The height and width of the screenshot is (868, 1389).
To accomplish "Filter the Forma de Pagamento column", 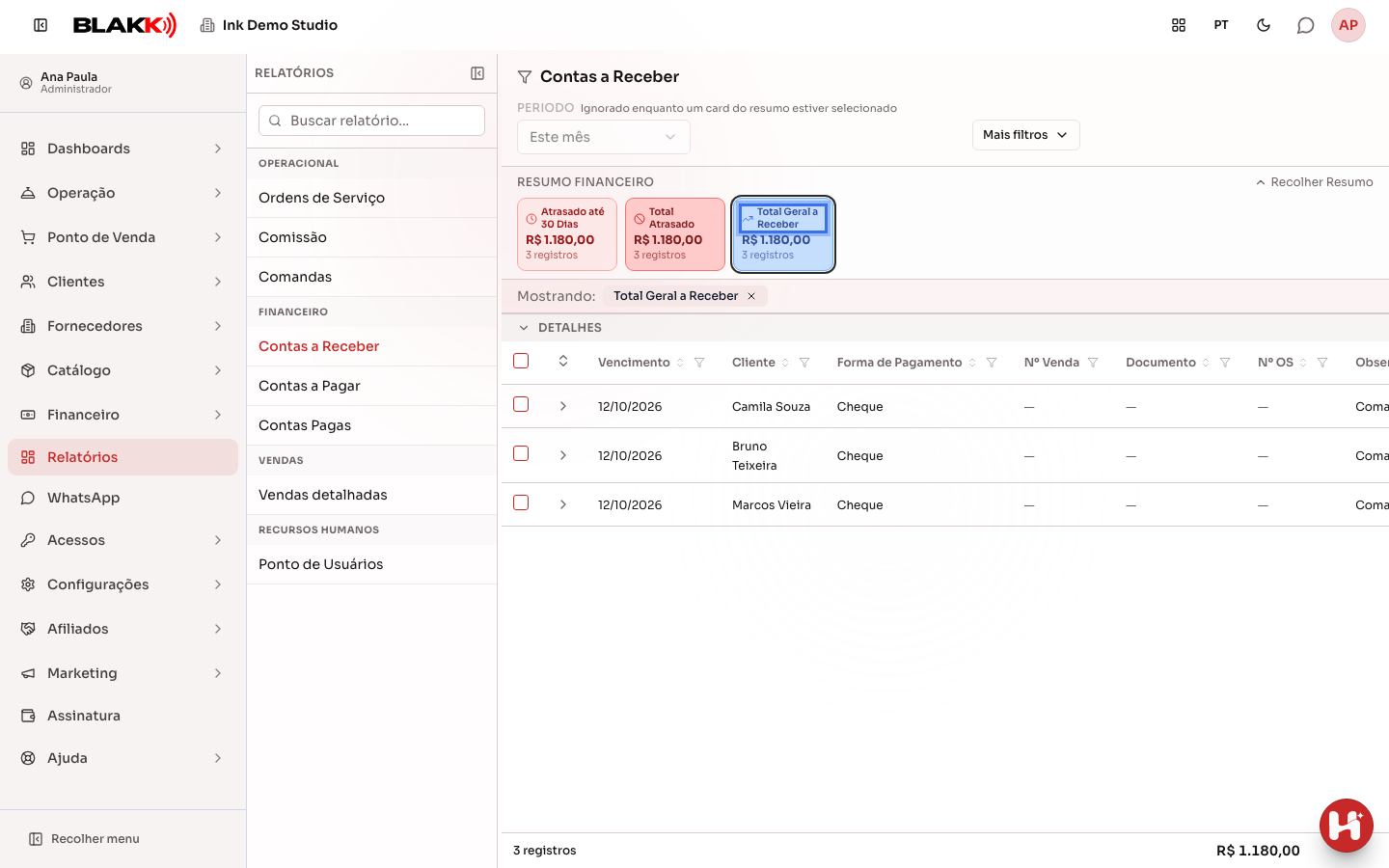I will tap(992, 363).
